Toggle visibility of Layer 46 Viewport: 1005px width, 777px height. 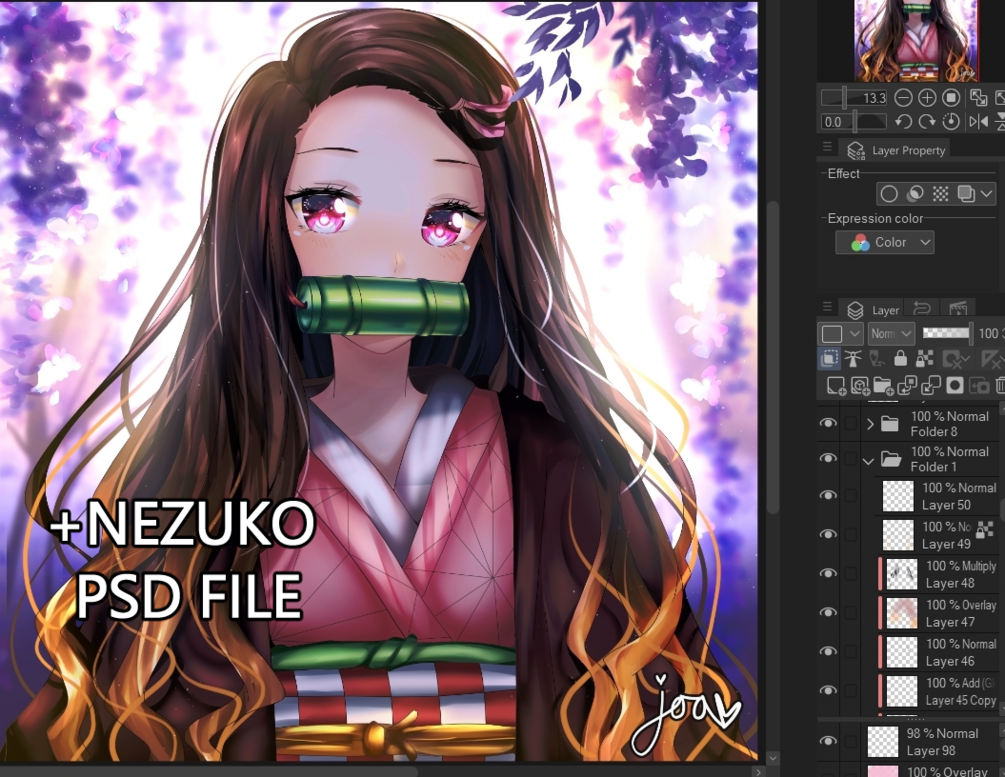[828, 651]
